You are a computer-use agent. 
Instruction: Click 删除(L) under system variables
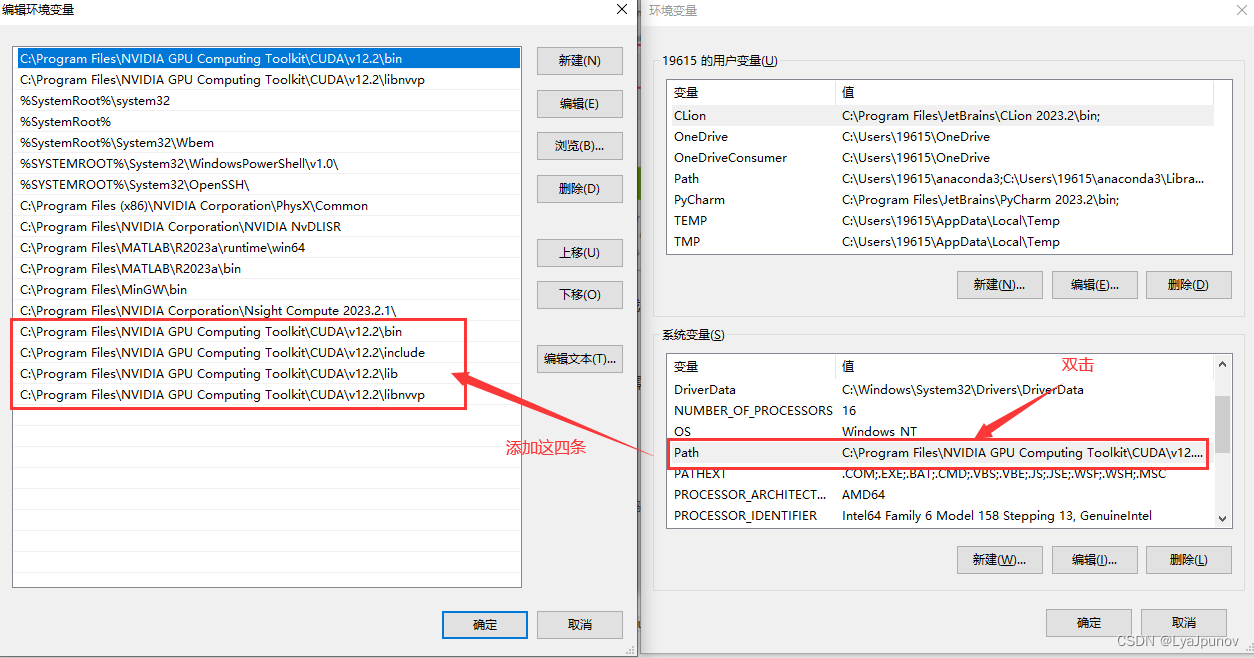coord(1189,559)
